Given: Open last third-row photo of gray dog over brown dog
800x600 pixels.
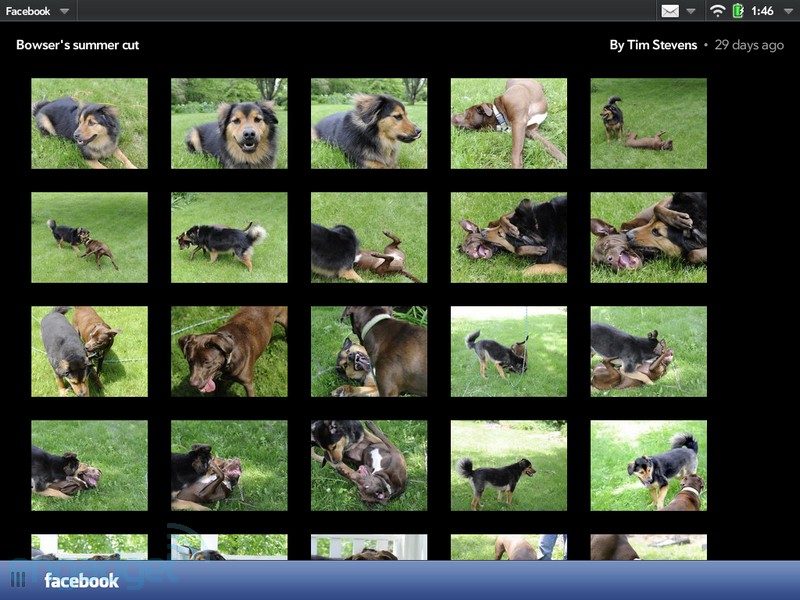Looking at the screenshot, I should click(648, 352).
